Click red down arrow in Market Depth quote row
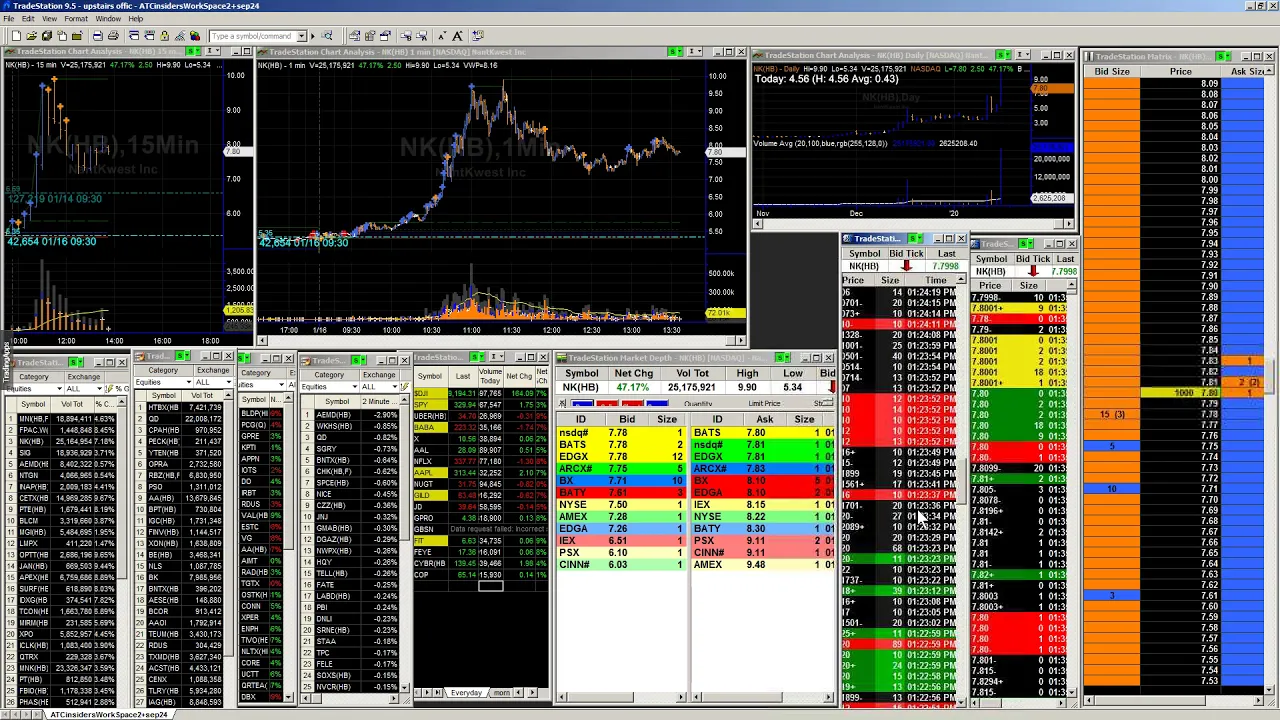This screenshot has width=1280, height=720. 831,387
